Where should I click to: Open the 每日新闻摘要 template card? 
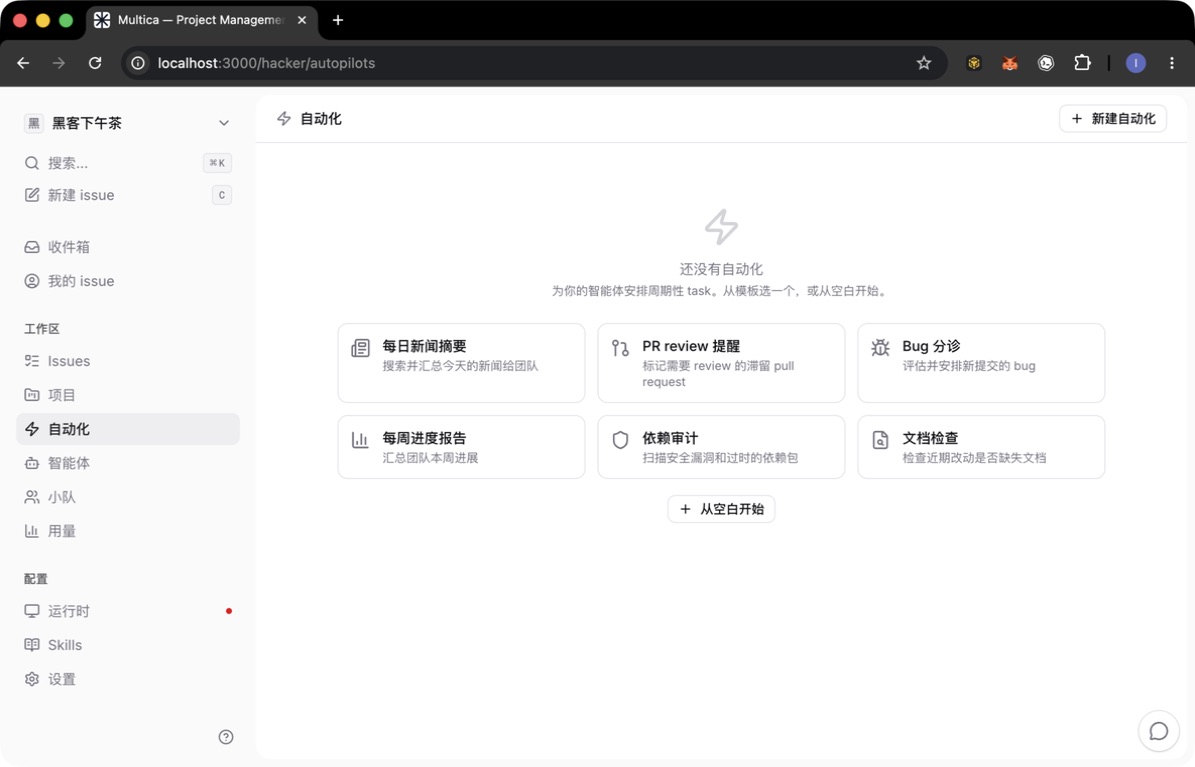point(461,363)
